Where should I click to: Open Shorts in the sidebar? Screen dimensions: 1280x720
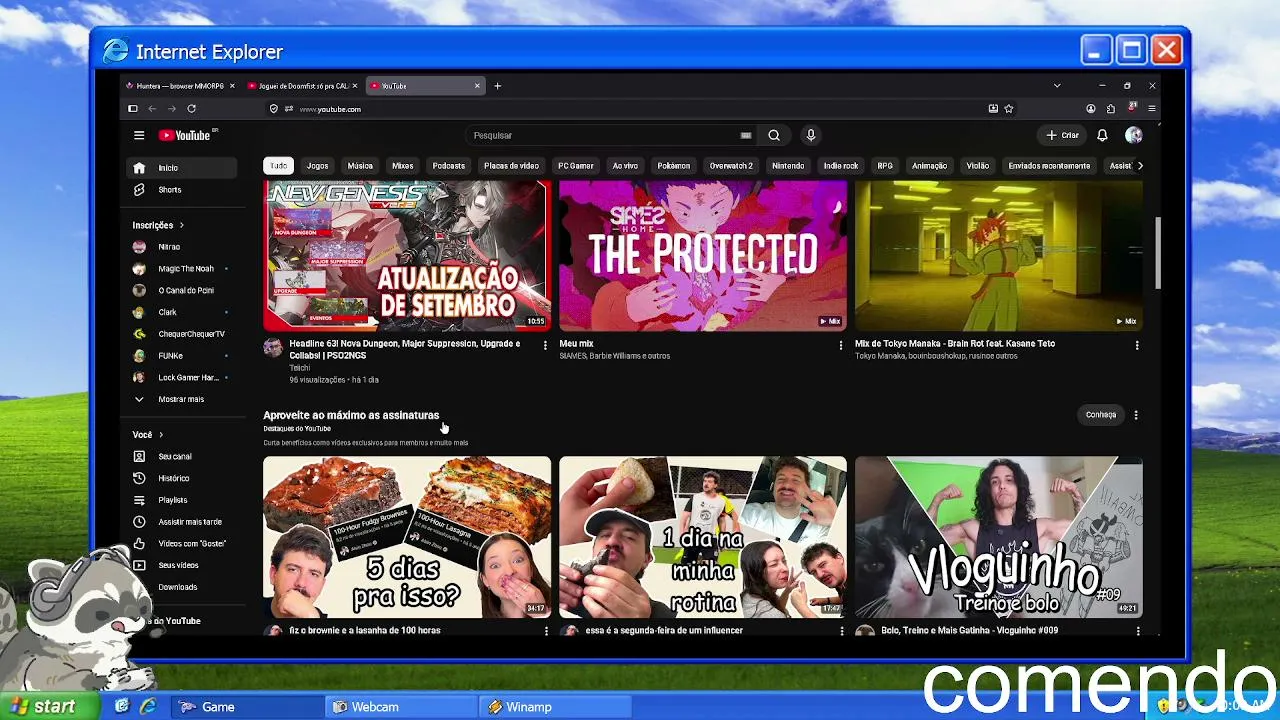point(182,190)
